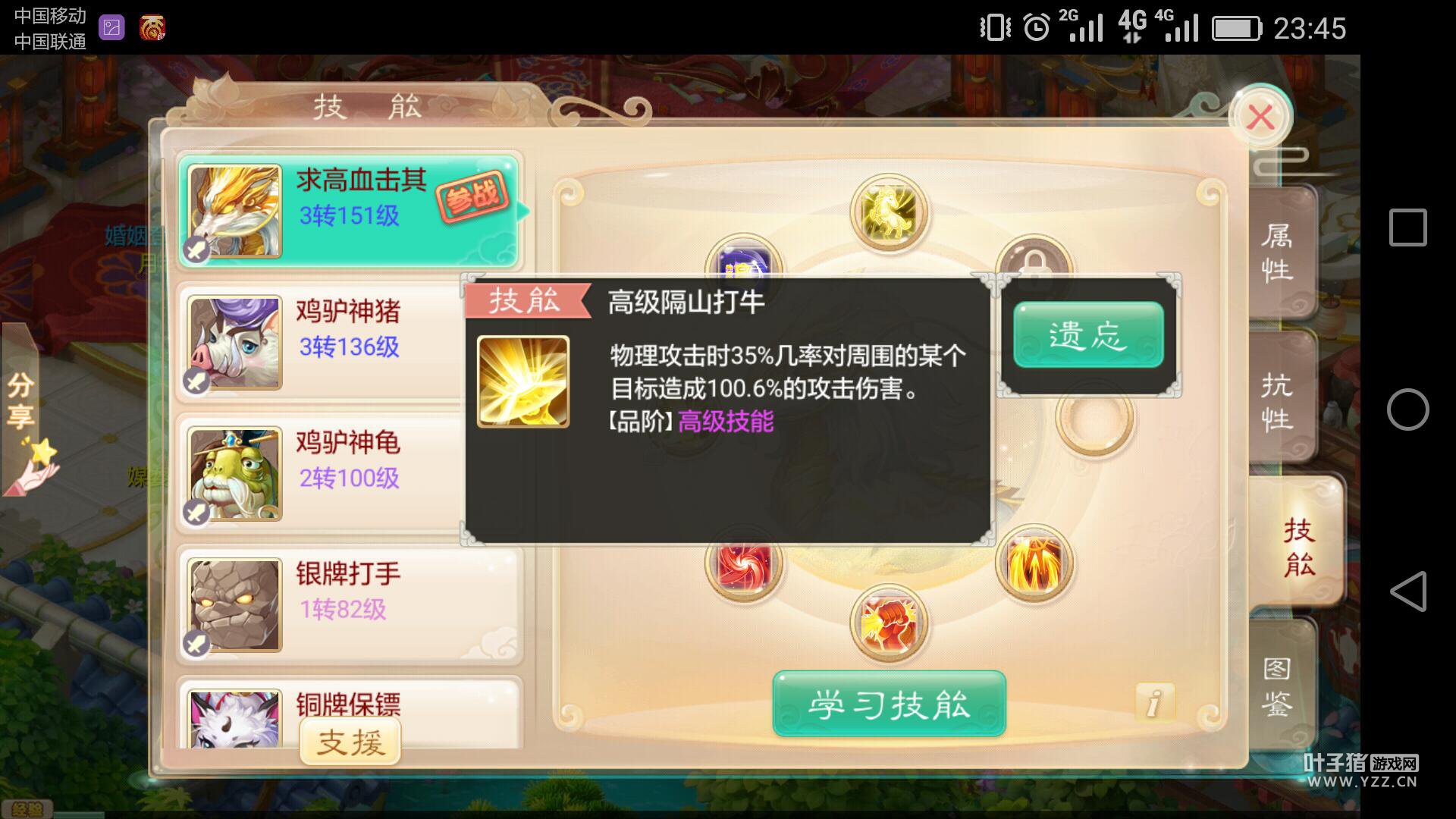This screenshot has height=819, width=1456.
Task: Select the flame pillars skill icon
Action: tap(1034, 563)
